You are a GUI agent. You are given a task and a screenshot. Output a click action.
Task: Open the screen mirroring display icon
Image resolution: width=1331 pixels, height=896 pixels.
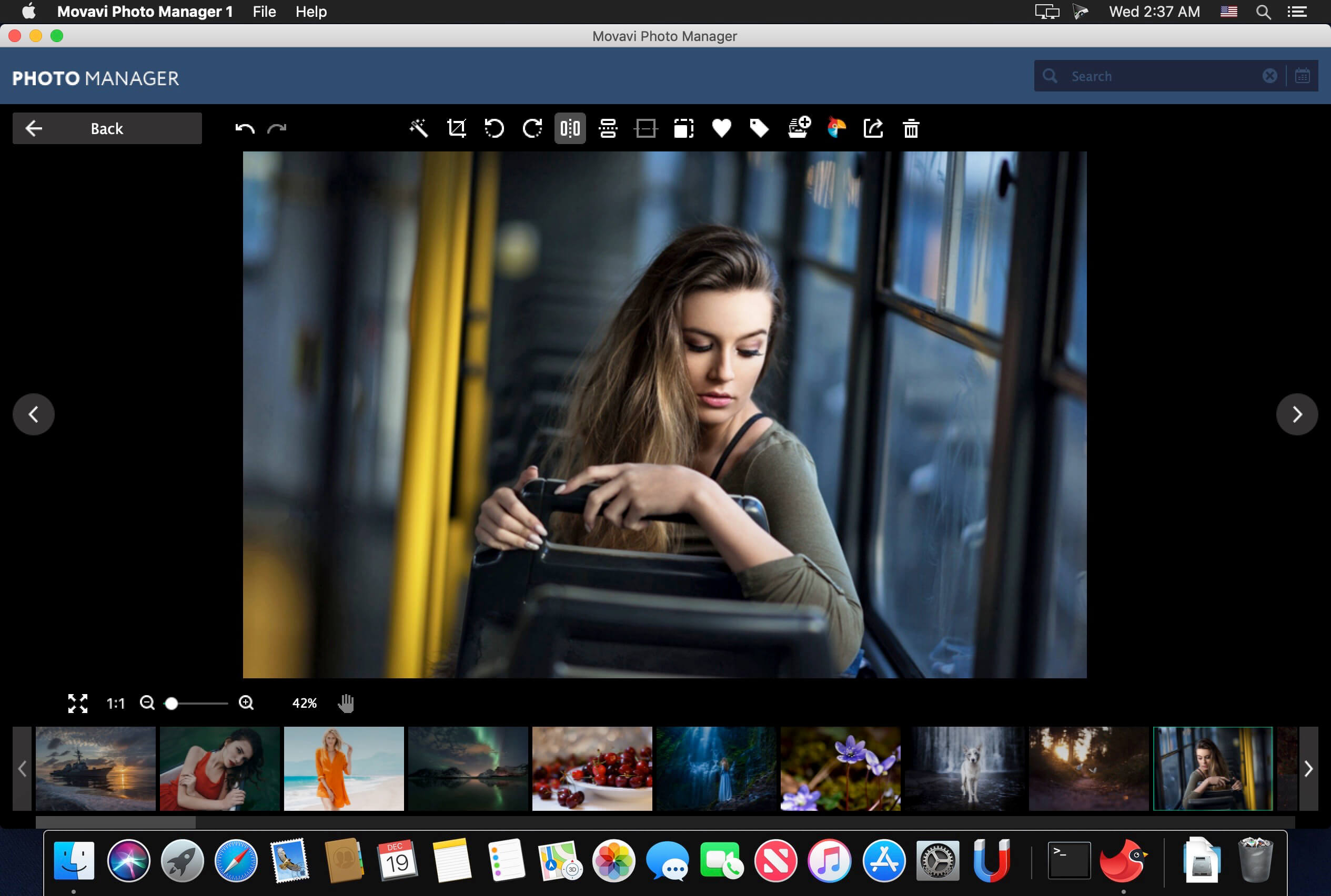click(1047, 12)
